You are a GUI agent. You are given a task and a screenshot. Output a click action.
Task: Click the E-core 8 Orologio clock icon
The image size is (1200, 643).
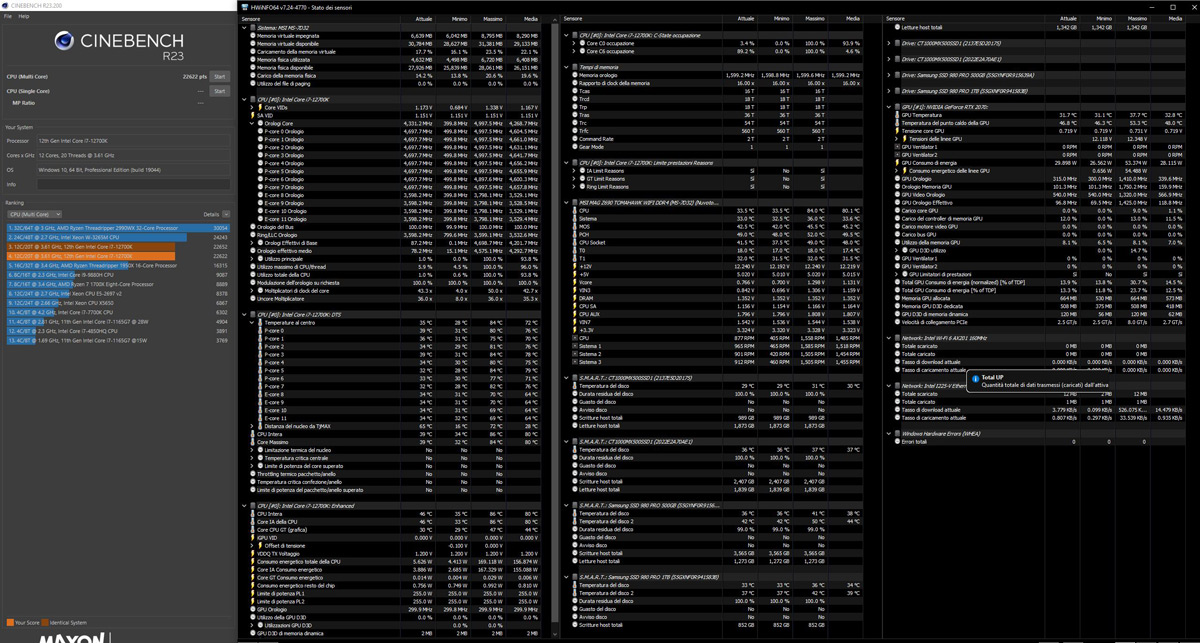click(x=261, y=195)
